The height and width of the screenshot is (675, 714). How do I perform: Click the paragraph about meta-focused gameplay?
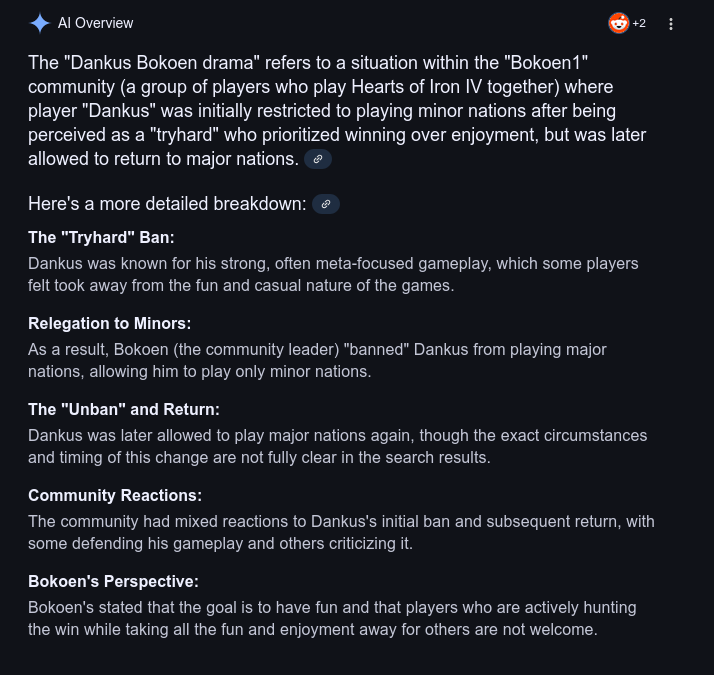(x=333, y=275)
